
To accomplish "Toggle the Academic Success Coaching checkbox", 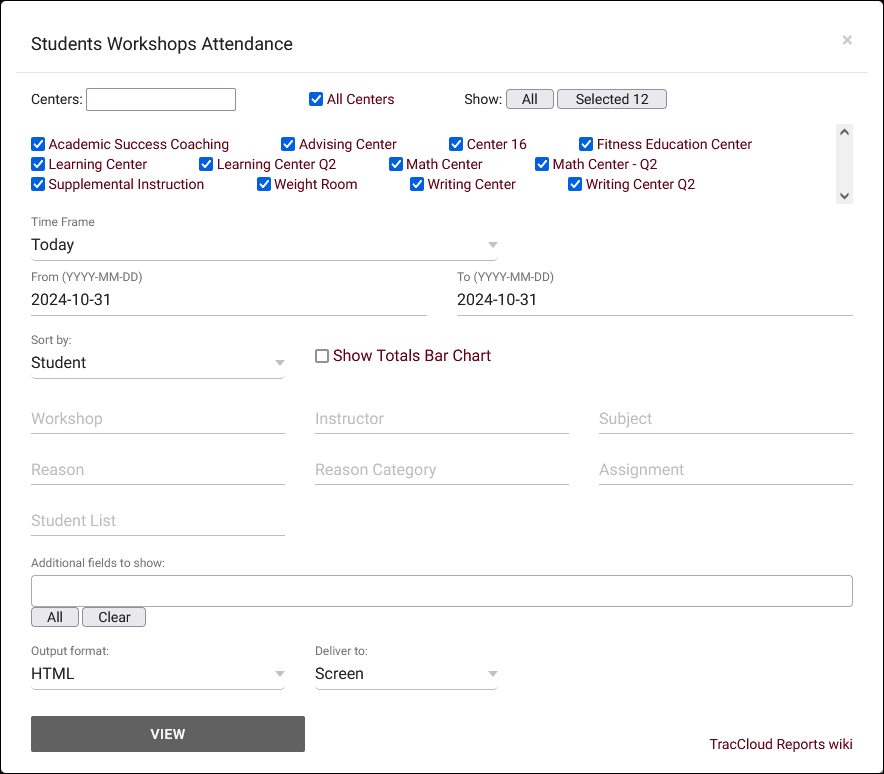I will pyautogui.click(x=38, y=144).
